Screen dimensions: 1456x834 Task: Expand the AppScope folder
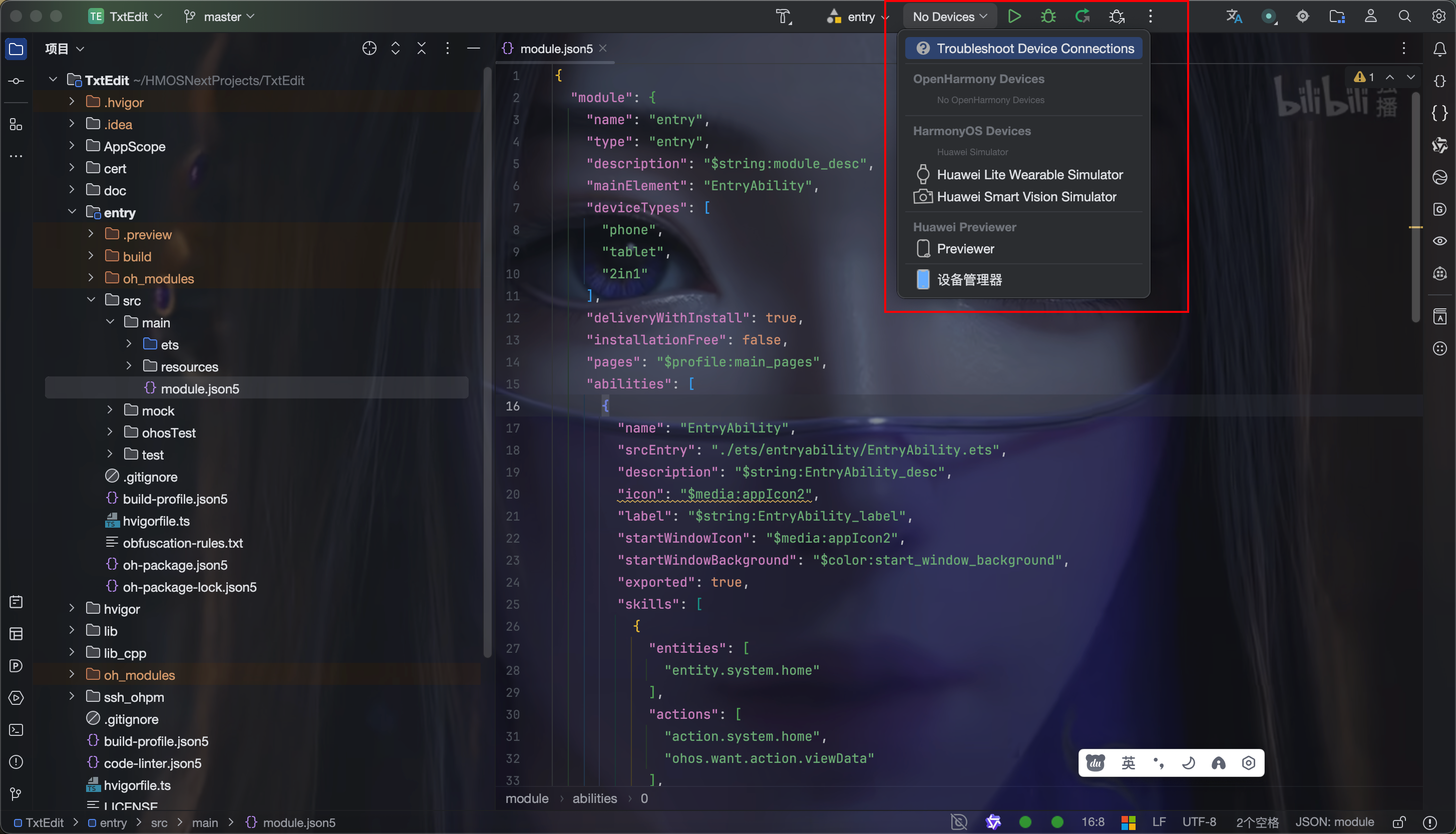pos(72,146)
